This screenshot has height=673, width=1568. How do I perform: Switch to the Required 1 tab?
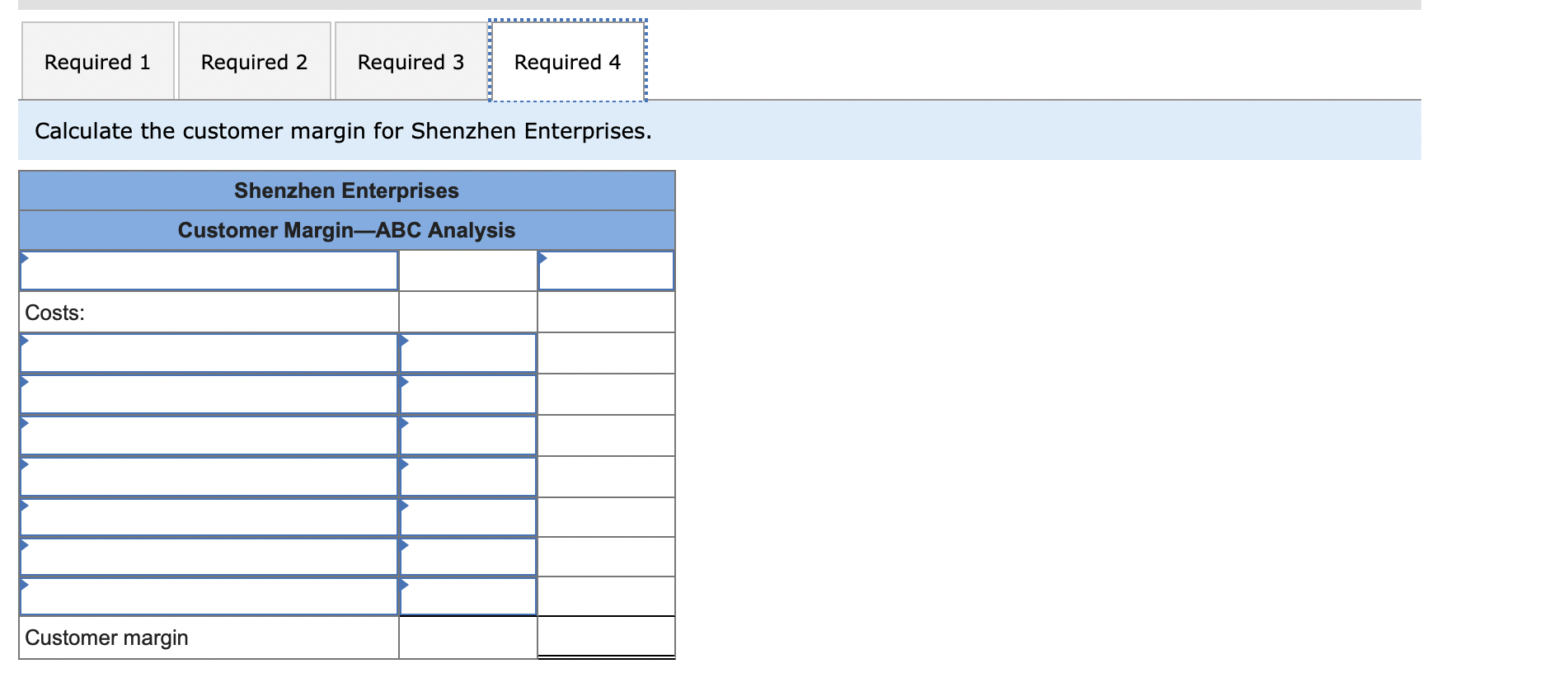96,61
